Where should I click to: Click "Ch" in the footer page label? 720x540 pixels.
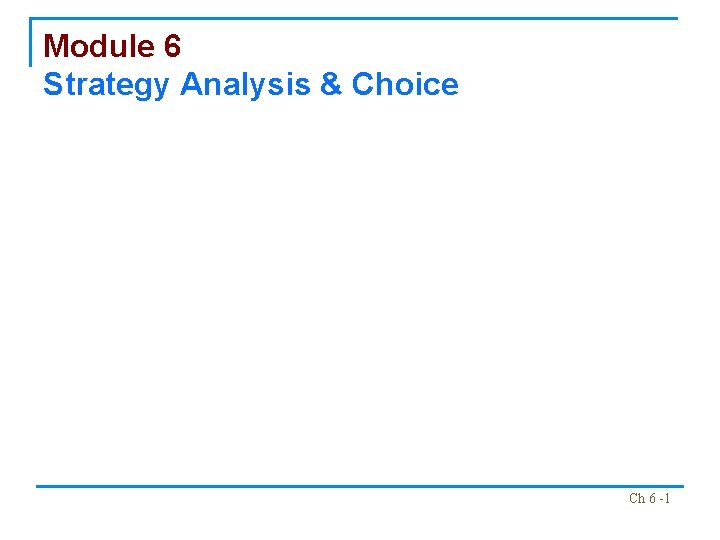click(x=637, y=498)
